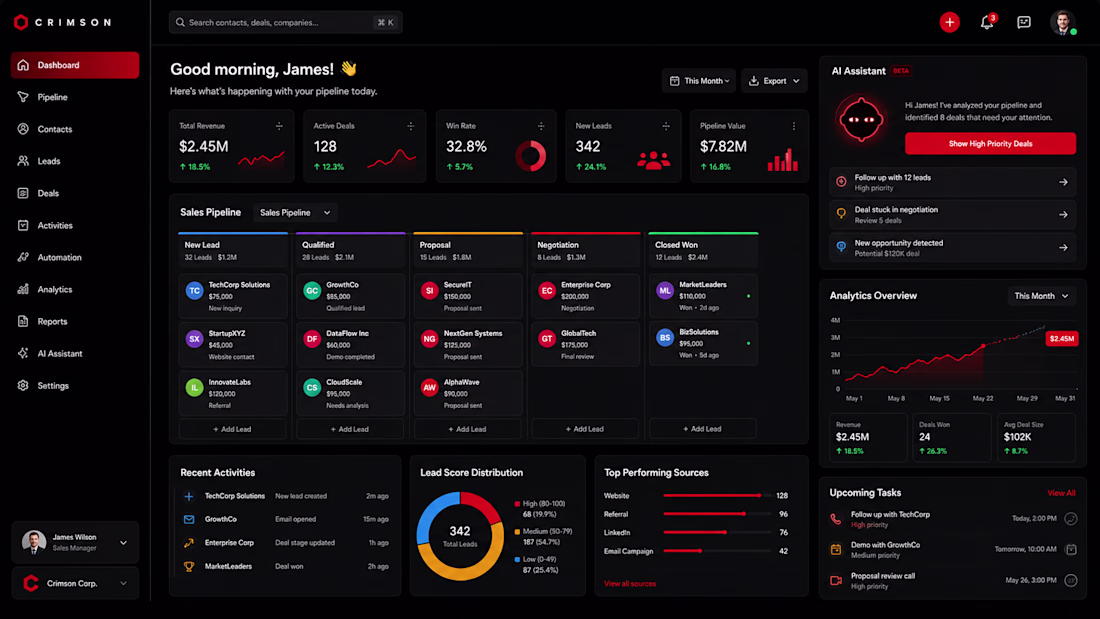This screenshot has height=619, width=1100.
Task: Click the AI Assistant robot avatar
Action: pyautogui.click(x=861, y=119)
